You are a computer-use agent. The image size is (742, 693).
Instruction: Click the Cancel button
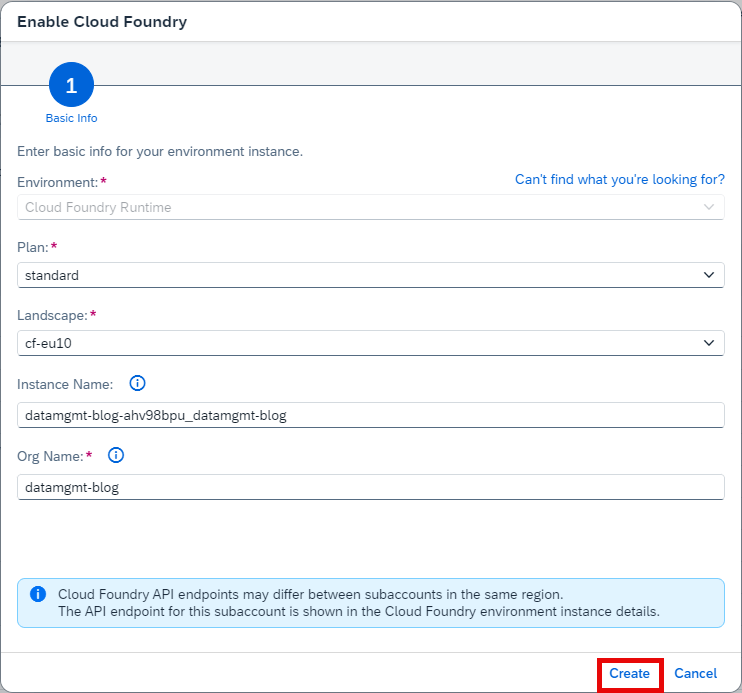(x=695, y=673)
